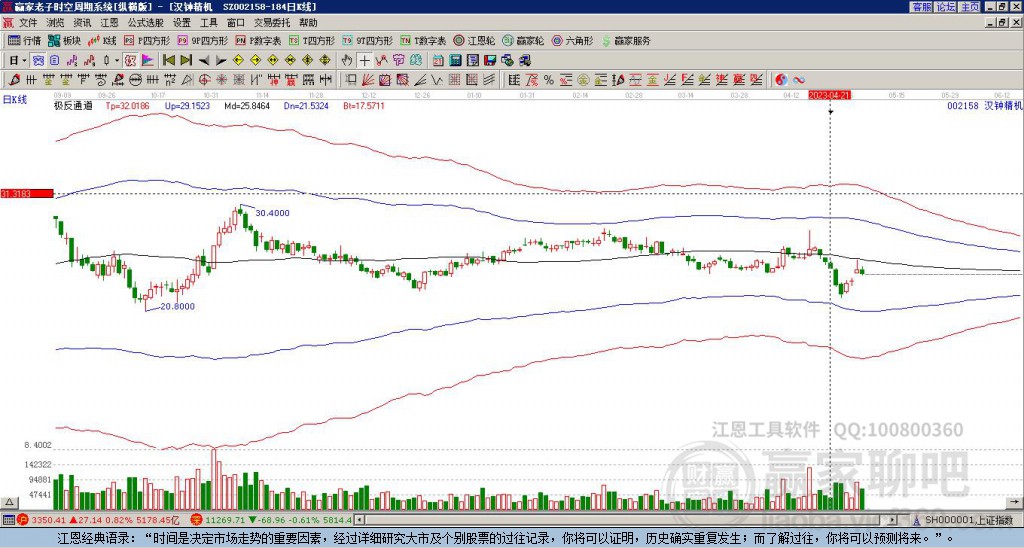Viewport: 1024px width, 548px height.
Task: Open the T数字表 tool
Action: coord(423,40)
